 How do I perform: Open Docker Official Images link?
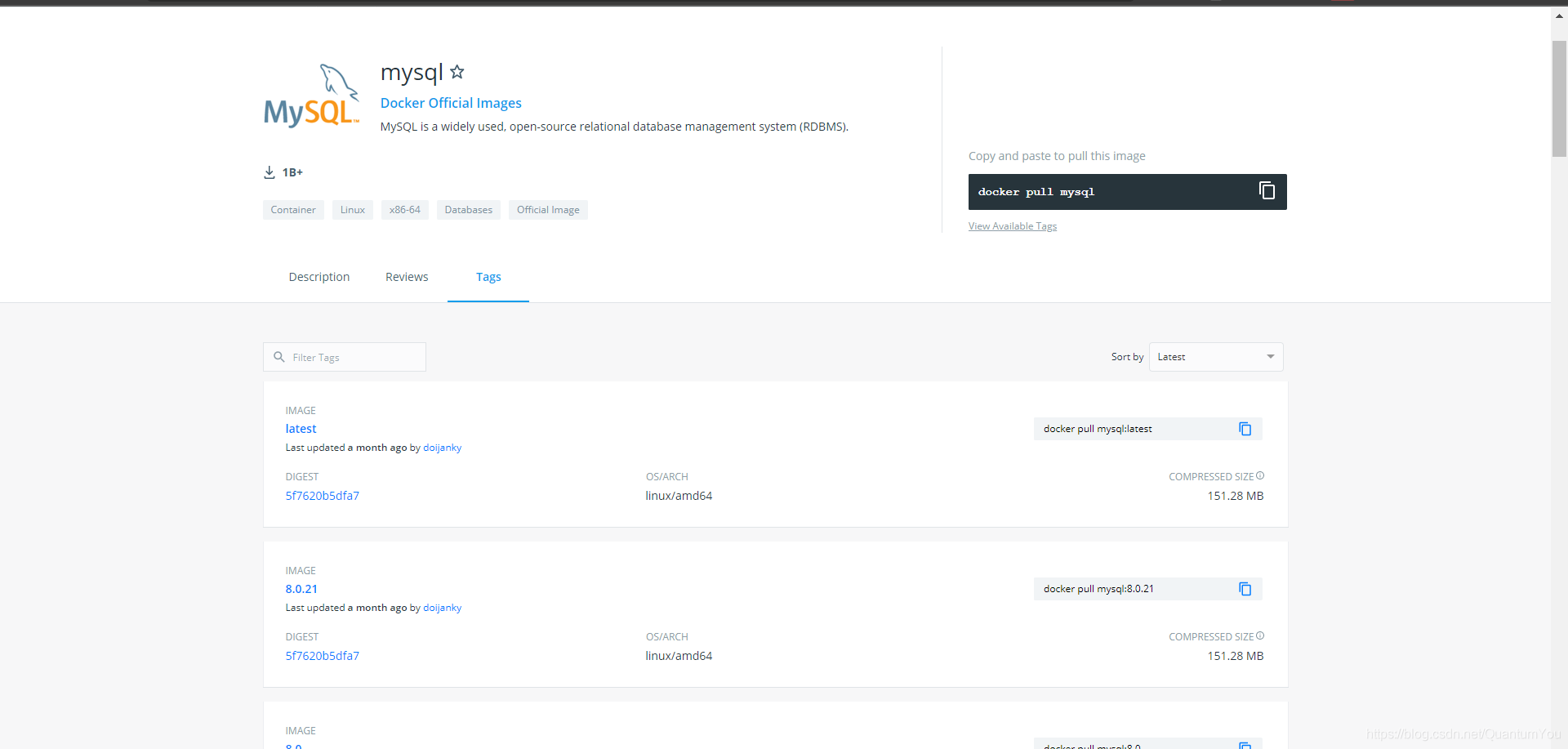[x=451, y=103]
